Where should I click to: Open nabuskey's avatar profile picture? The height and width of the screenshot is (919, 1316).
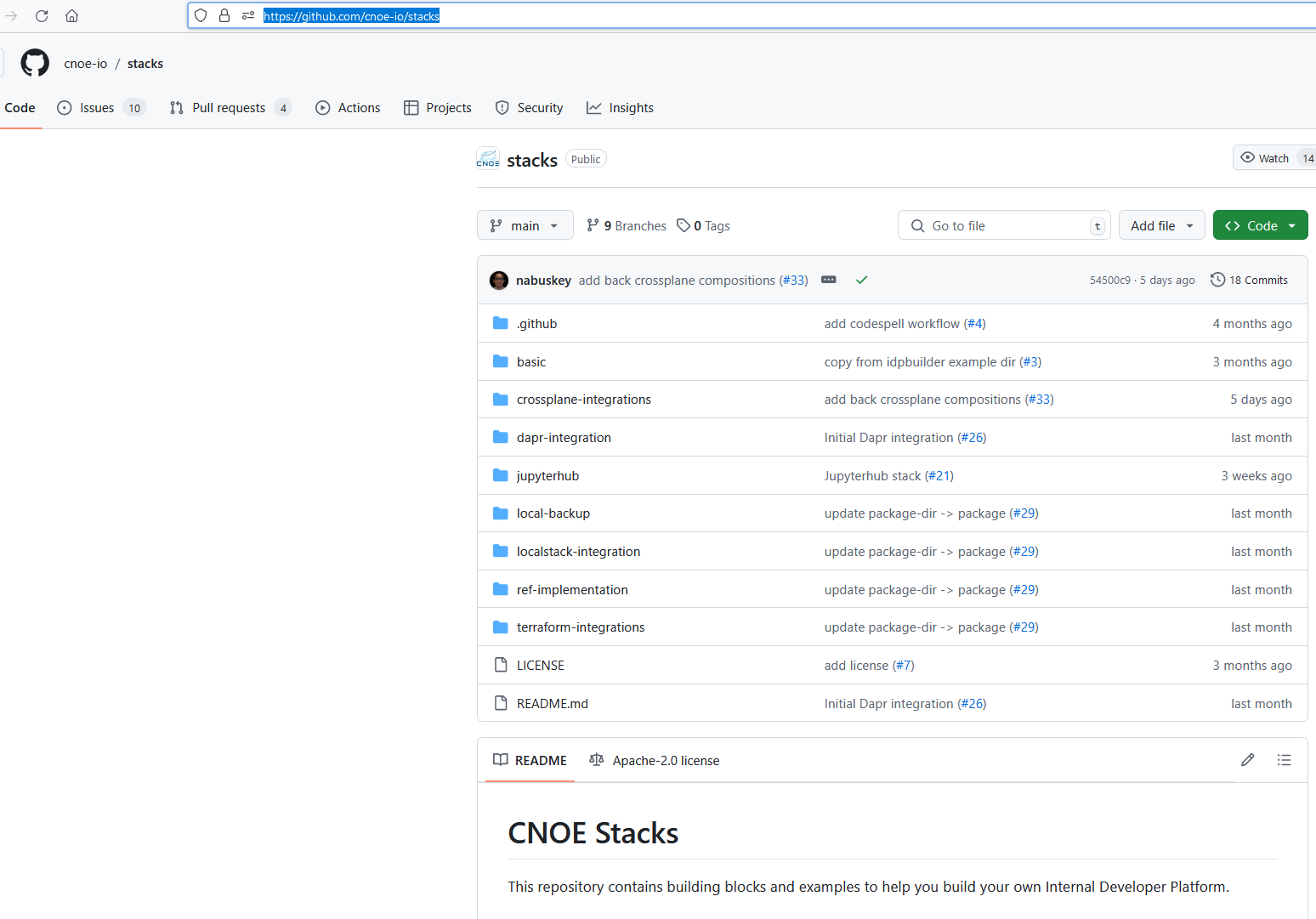[x=499, y=280]
